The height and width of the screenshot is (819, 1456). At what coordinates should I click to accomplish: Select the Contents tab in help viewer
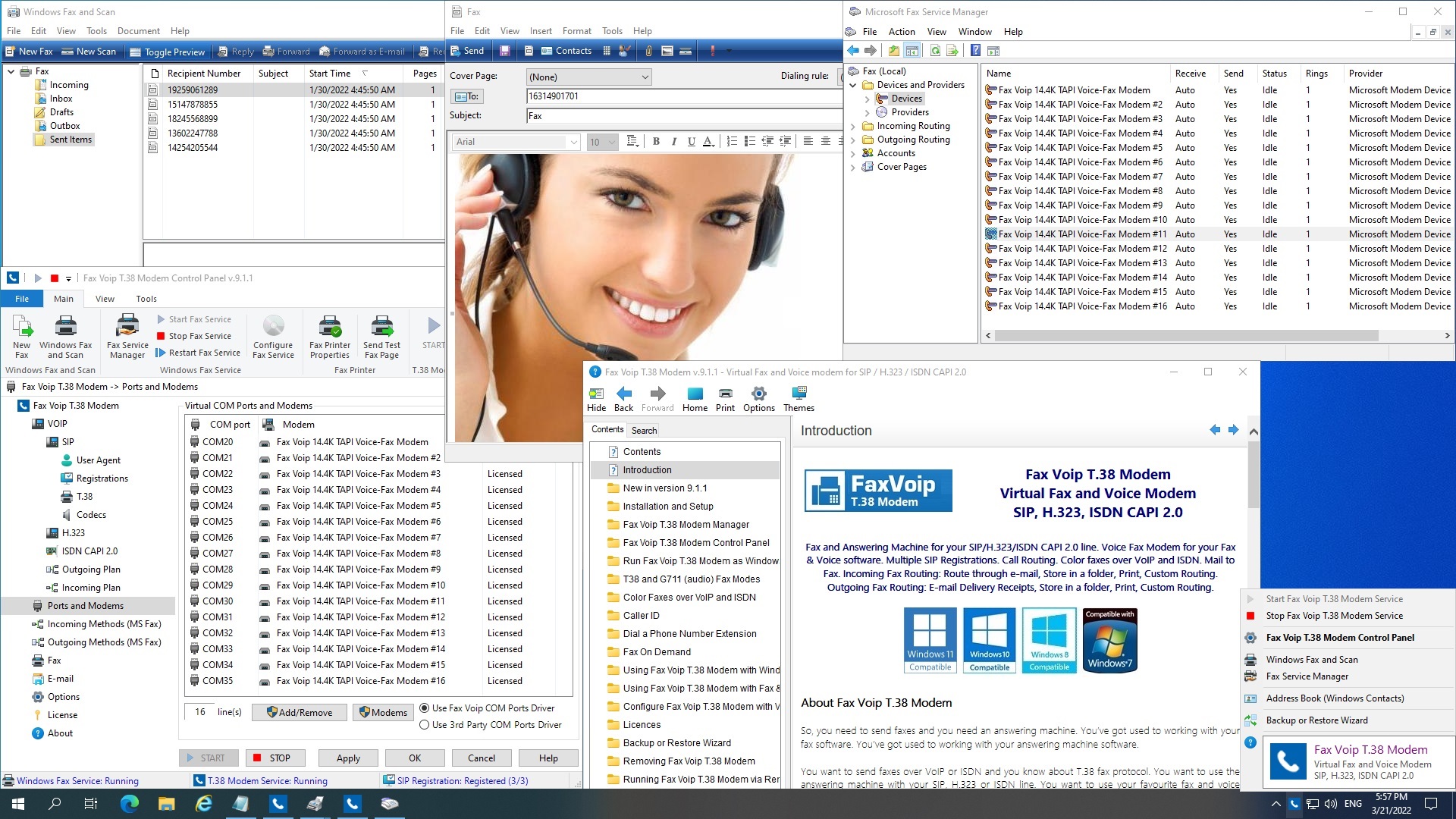[607, 430]
